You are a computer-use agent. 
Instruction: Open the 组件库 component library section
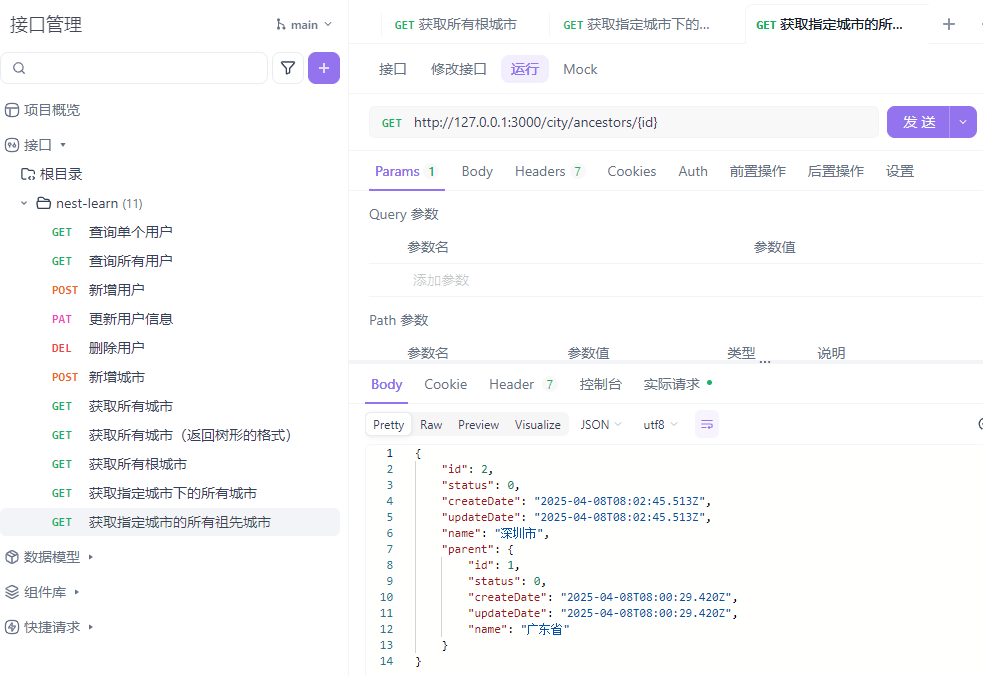[44, 592]
